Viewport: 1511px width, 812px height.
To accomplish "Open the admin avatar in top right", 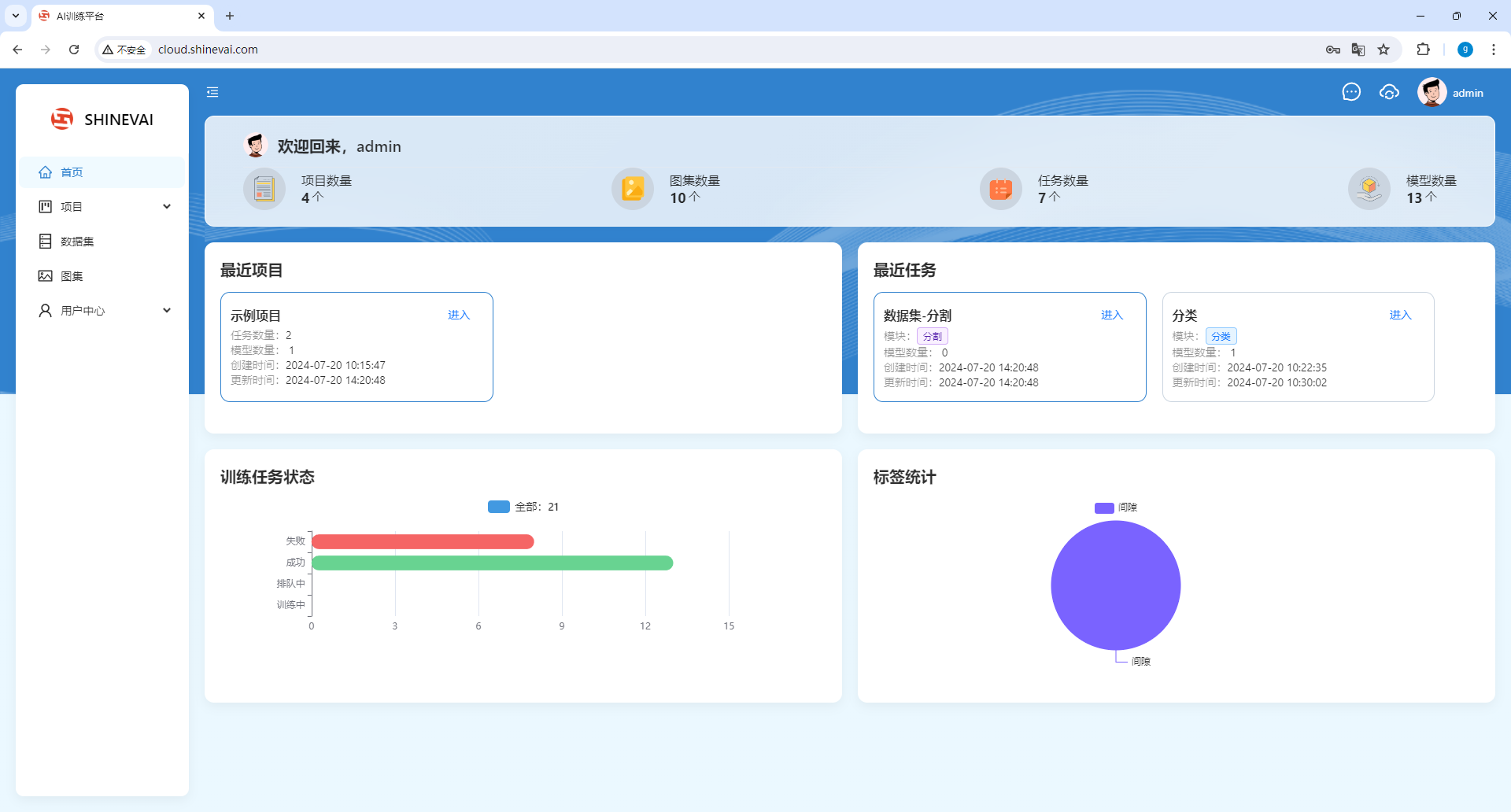I will pyautogui.click(x=1432, y=92).
